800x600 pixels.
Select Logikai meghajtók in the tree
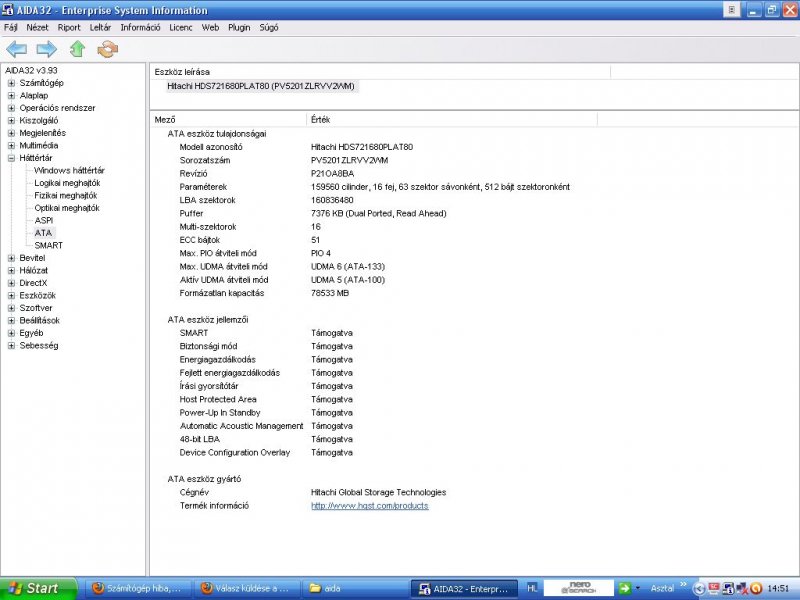[x=67, y=183]
